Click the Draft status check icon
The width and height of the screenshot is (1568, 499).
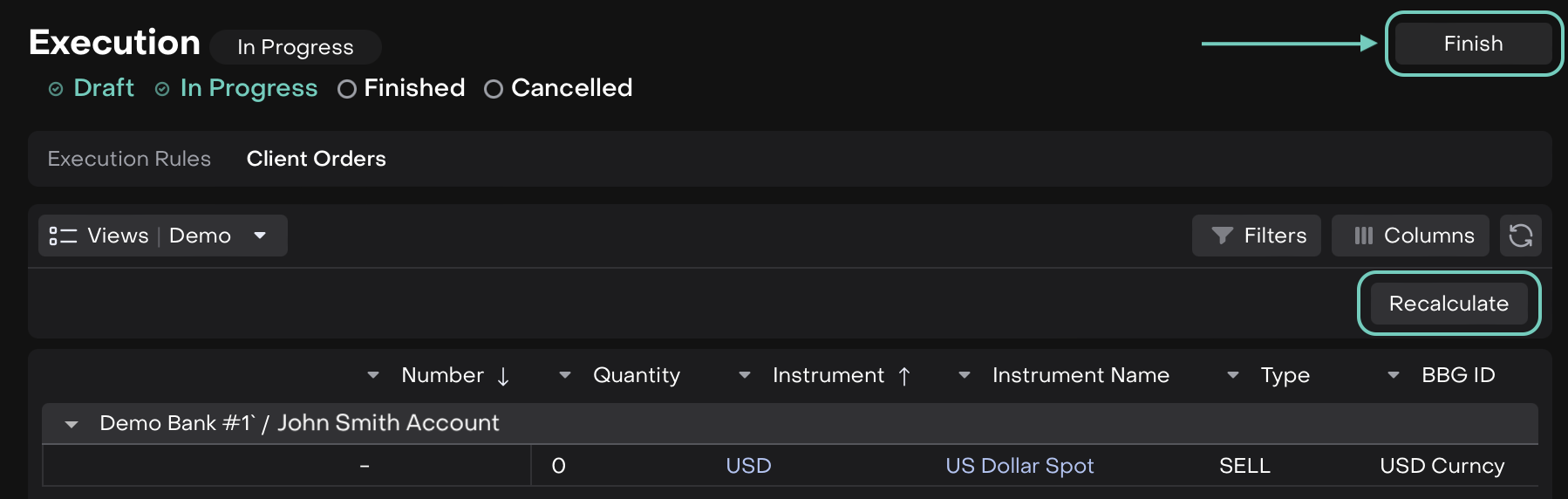(56, 89)
